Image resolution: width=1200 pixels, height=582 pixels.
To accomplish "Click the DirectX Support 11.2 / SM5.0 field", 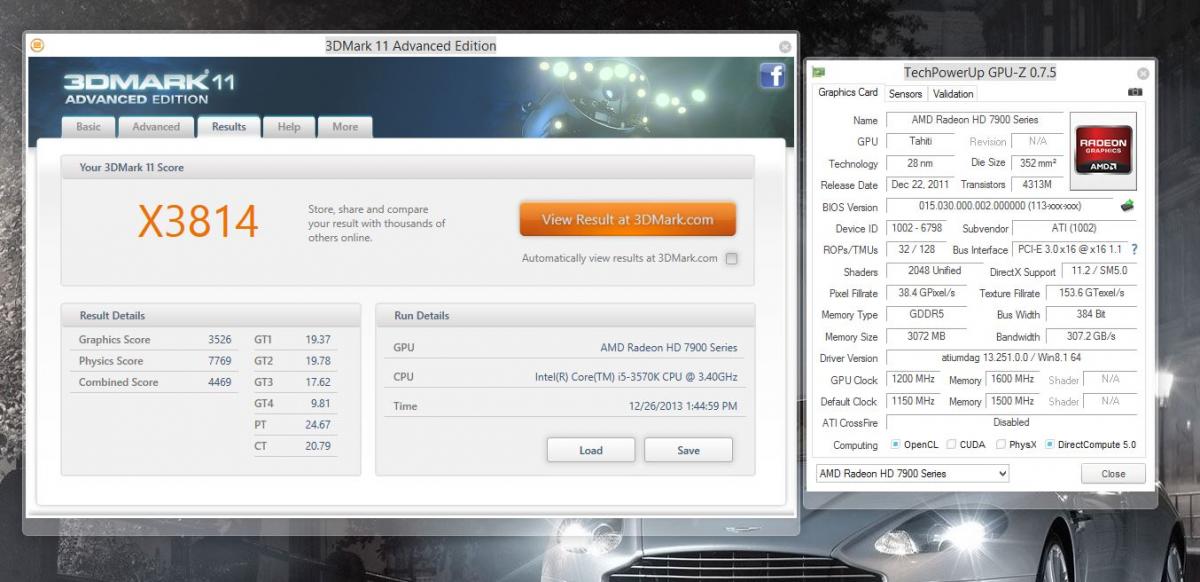I will 1101,272.
